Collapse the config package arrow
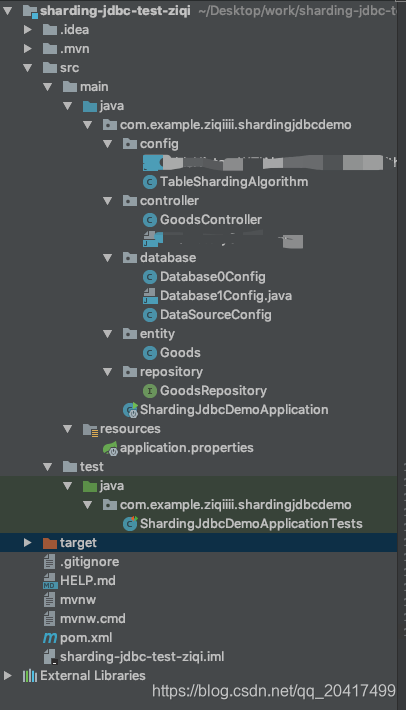Image resolution: width=406 pixels, height=710 pixels. [x=107, y=144]
